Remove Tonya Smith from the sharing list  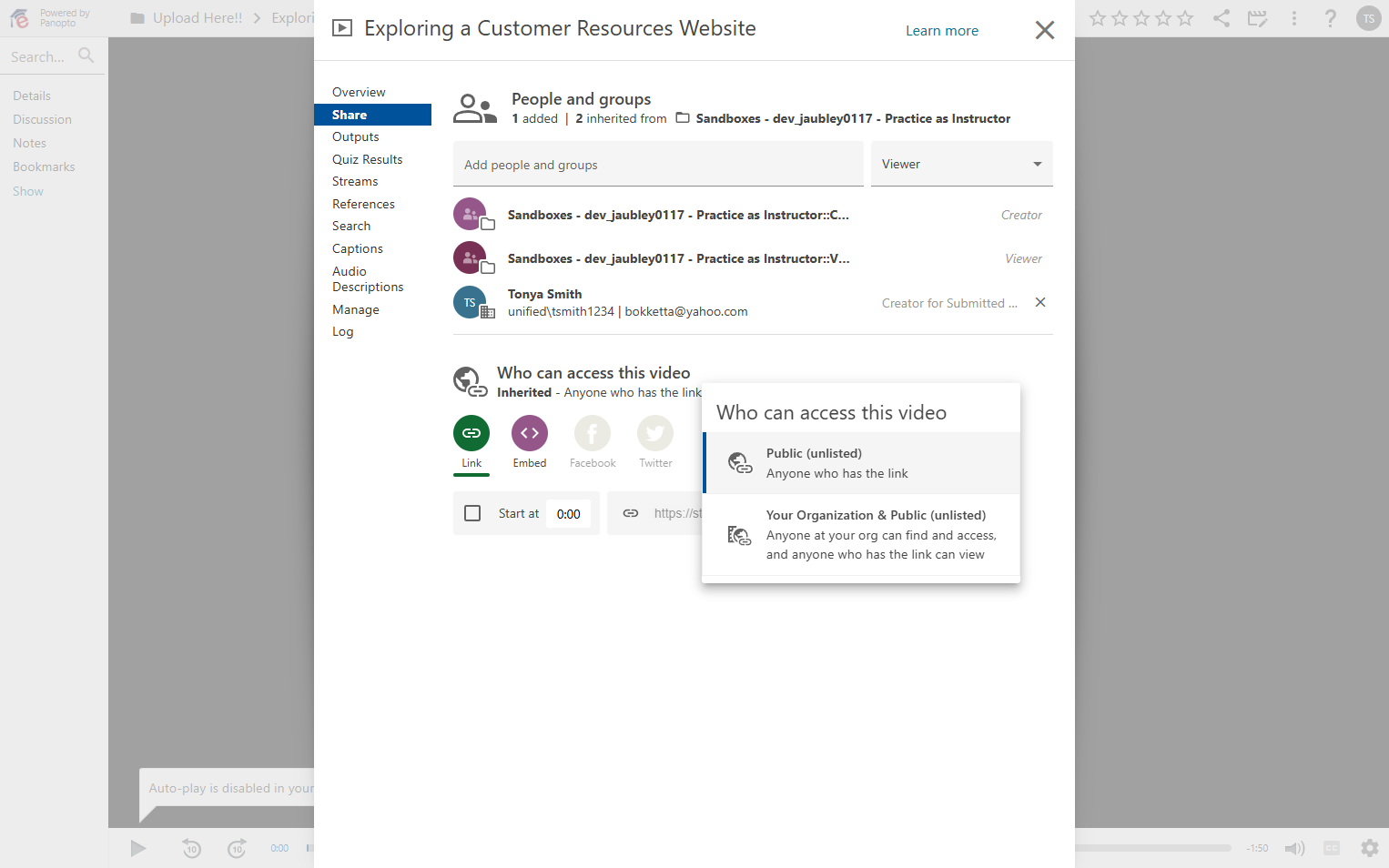(1040, 302)
